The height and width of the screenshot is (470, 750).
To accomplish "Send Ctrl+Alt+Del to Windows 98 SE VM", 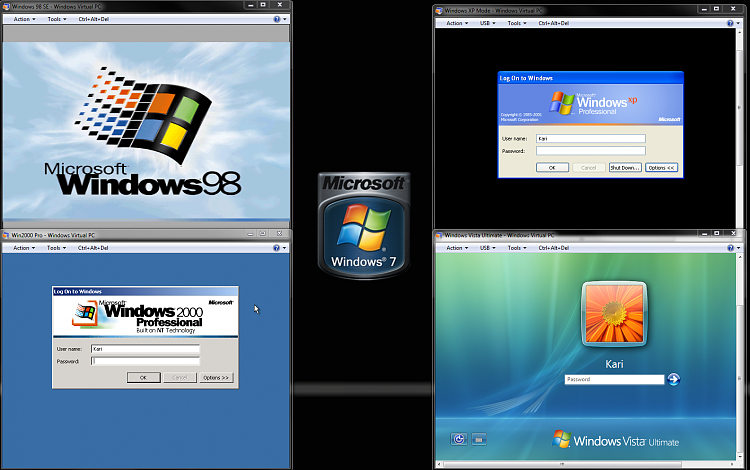I will (94, 19).
